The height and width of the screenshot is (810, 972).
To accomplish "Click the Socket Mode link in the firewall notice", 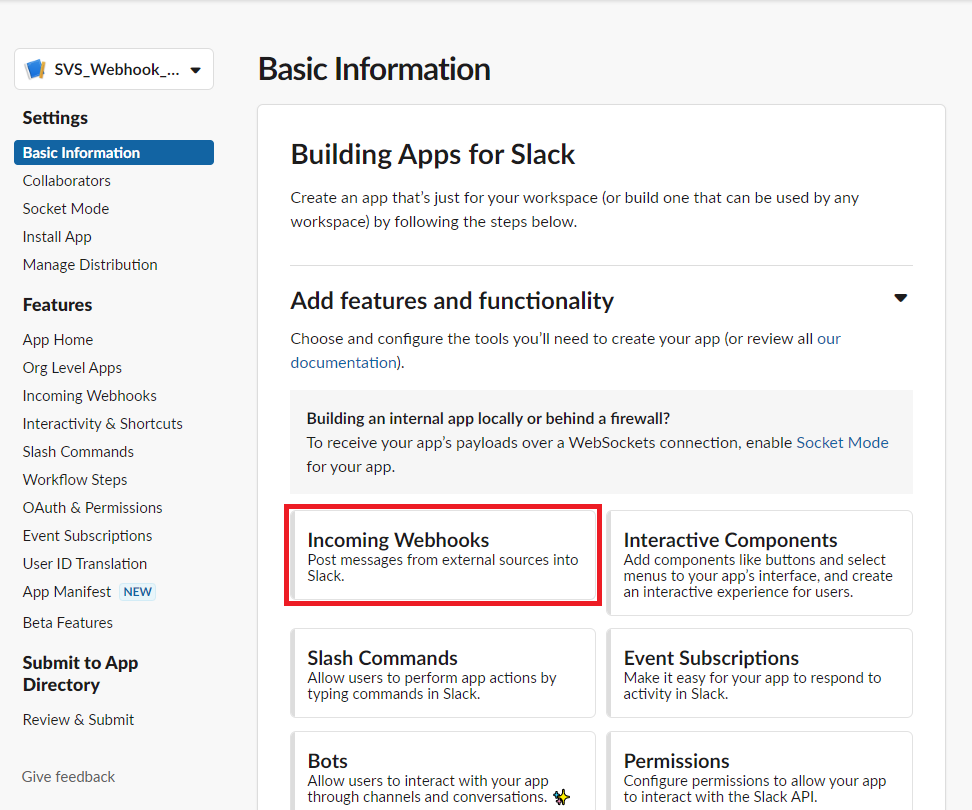I will tap(842, 442).
